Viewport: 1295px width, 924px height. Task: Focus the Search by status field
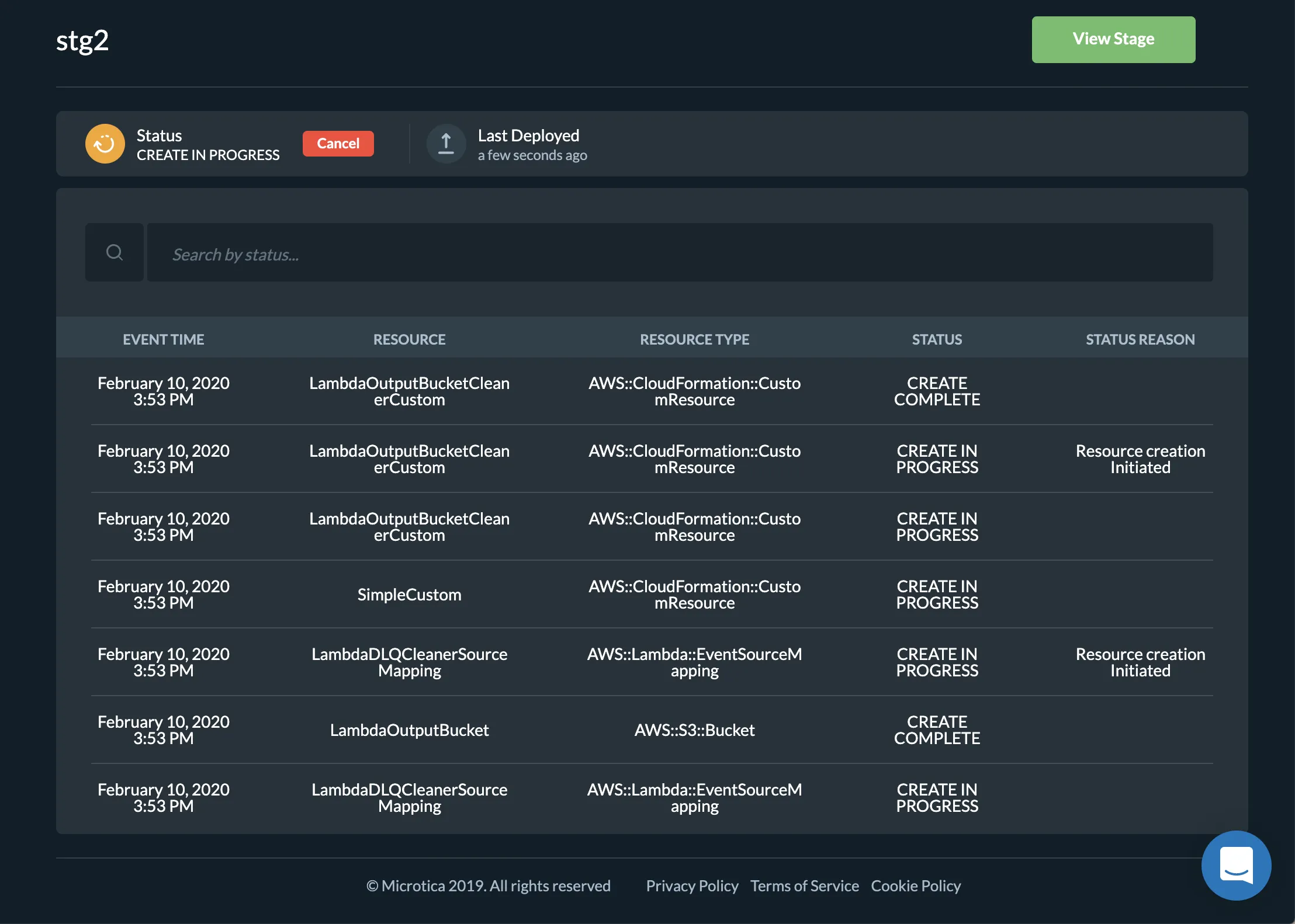(680, 252)
